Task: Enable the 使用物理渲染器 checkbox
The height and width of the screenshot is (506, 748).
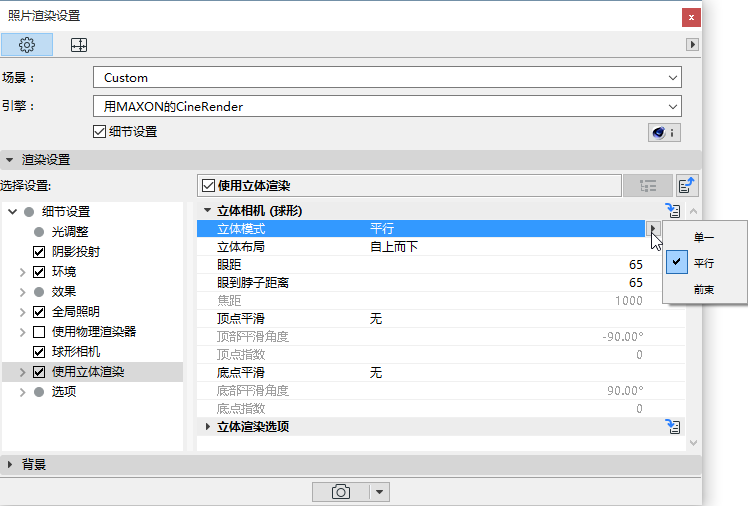Action: click(x=39, y=332)
